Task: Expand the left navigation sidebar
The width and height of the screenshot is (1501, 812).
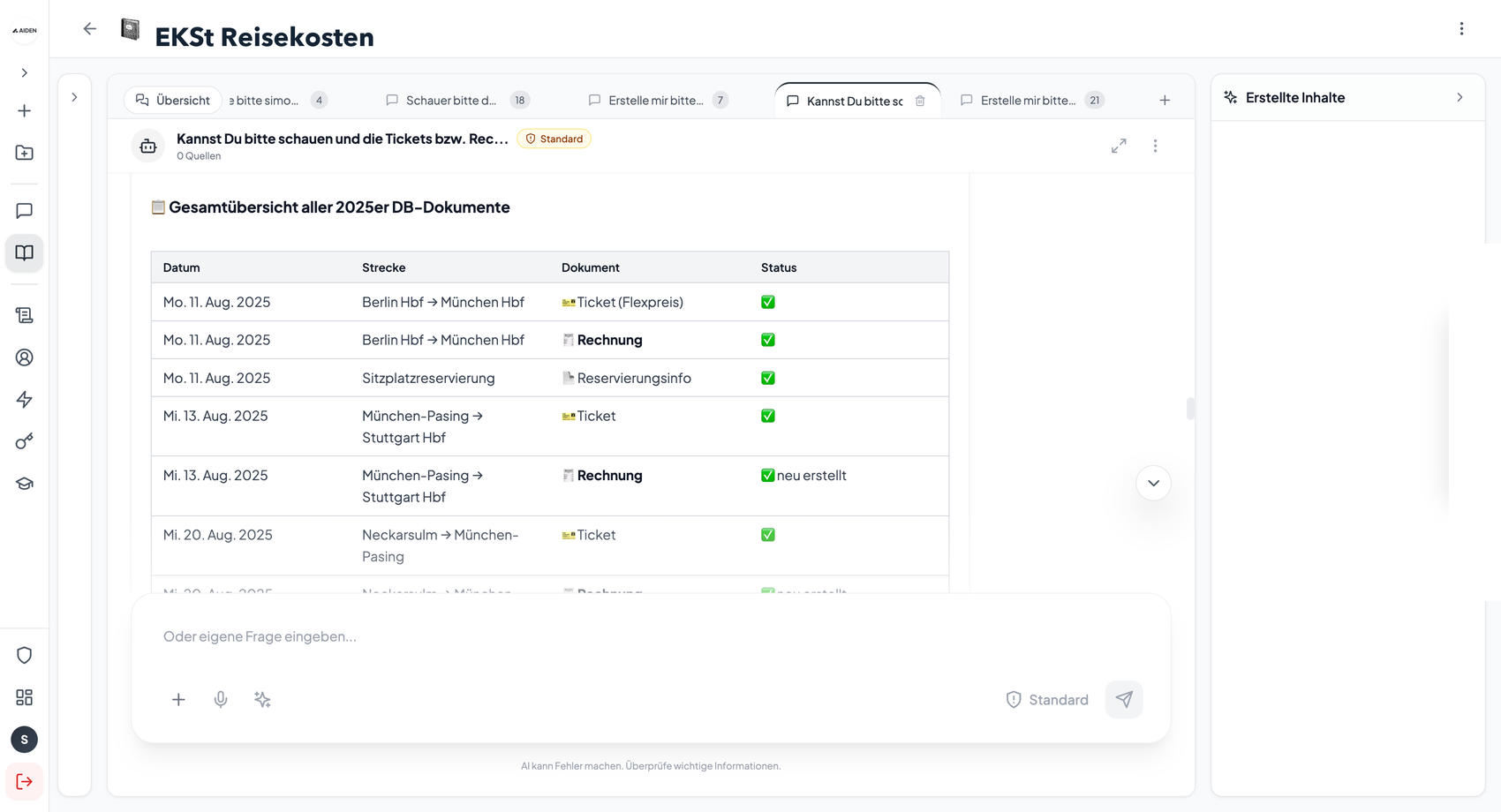Action: 24,72
